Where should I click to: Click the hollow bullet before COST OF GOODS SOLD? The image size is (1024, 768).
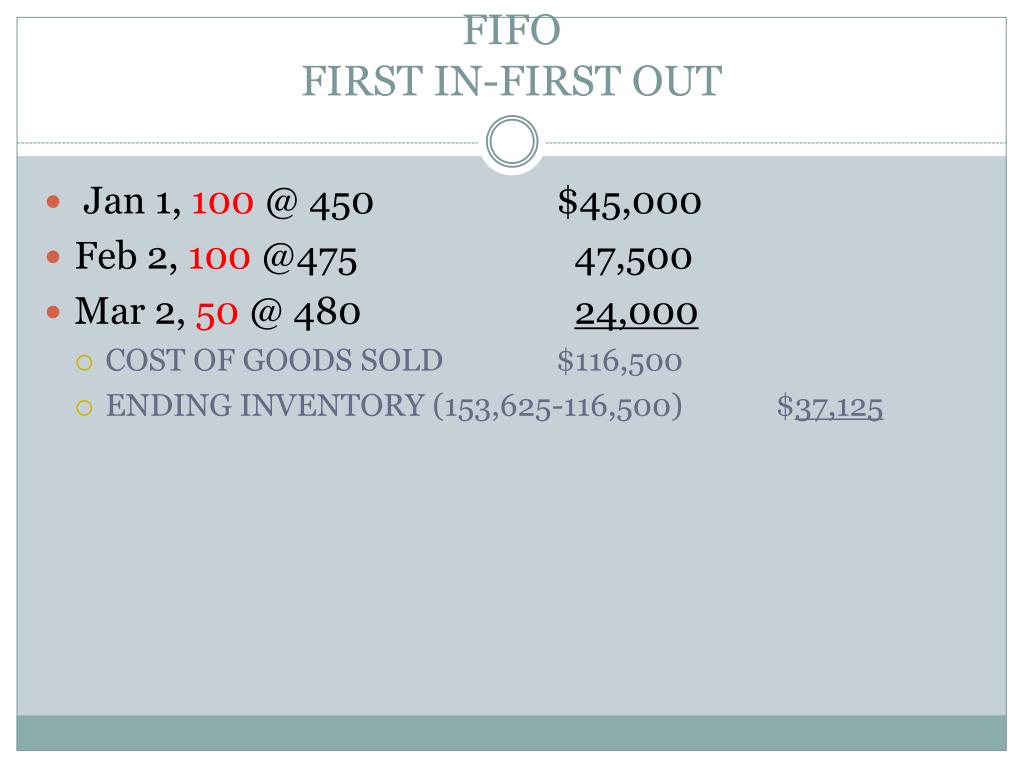pos(84,362)
